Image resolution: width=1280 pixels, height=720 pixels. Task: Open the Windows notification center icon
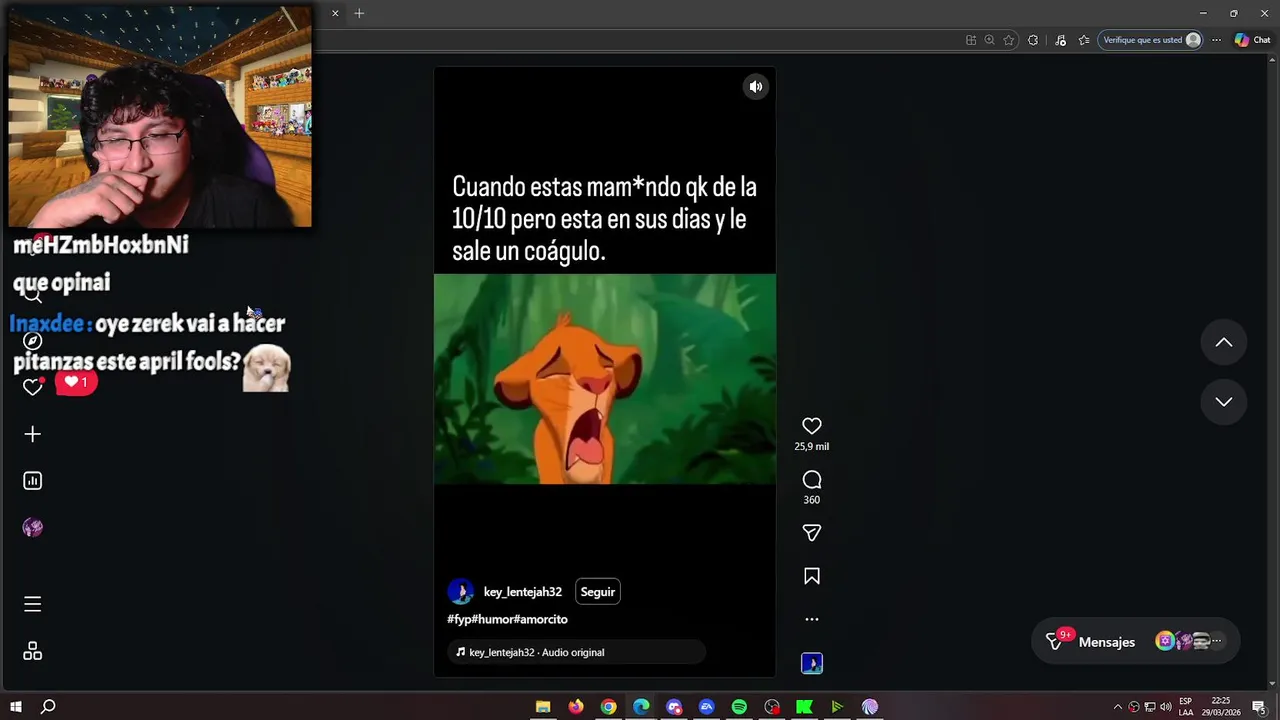pos(1259,707)
